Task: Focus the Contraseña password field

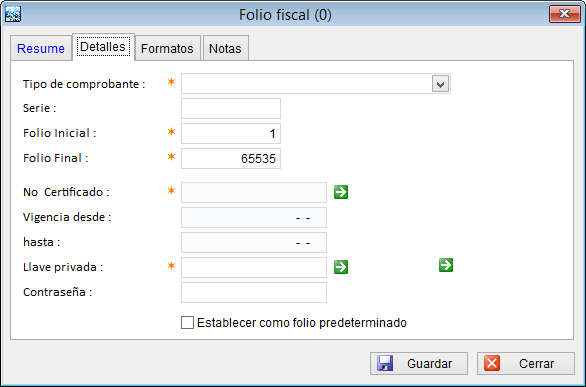Action: (254, 292)
